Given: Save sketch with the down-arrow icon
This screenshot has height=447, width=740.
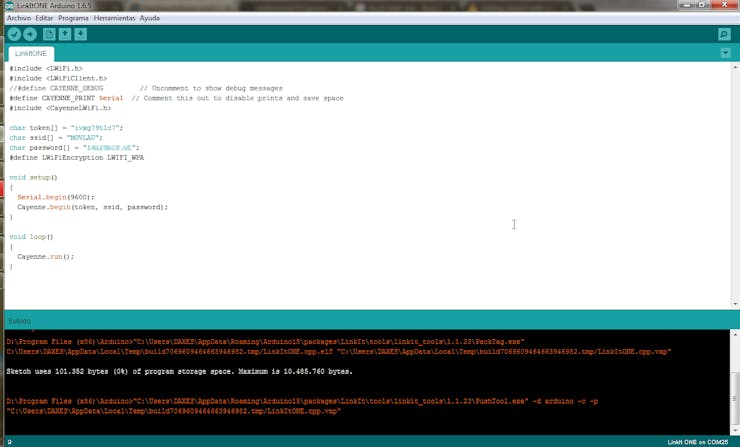Looking at the screenshot, I should [x=81, y=34].
